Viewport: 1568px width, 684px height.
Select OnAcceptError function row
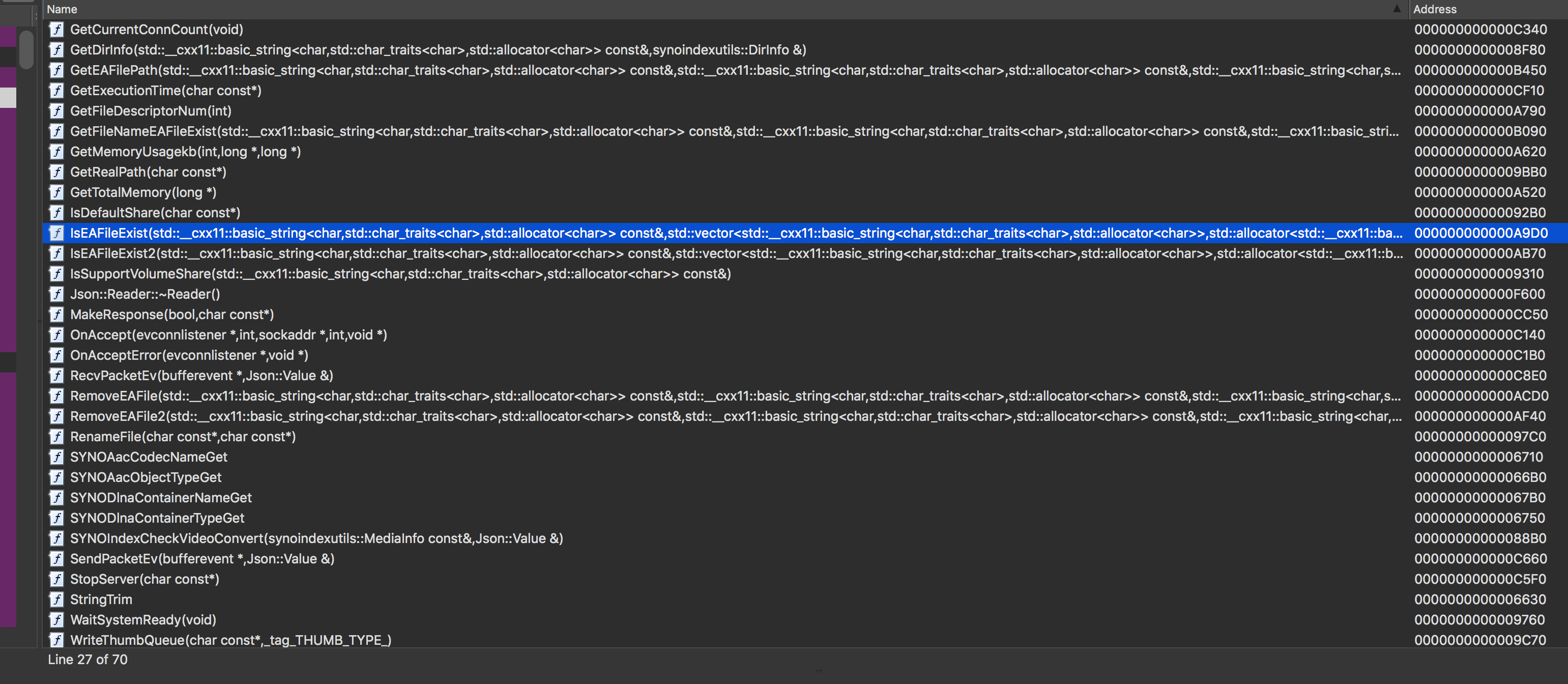pos(189,355)
